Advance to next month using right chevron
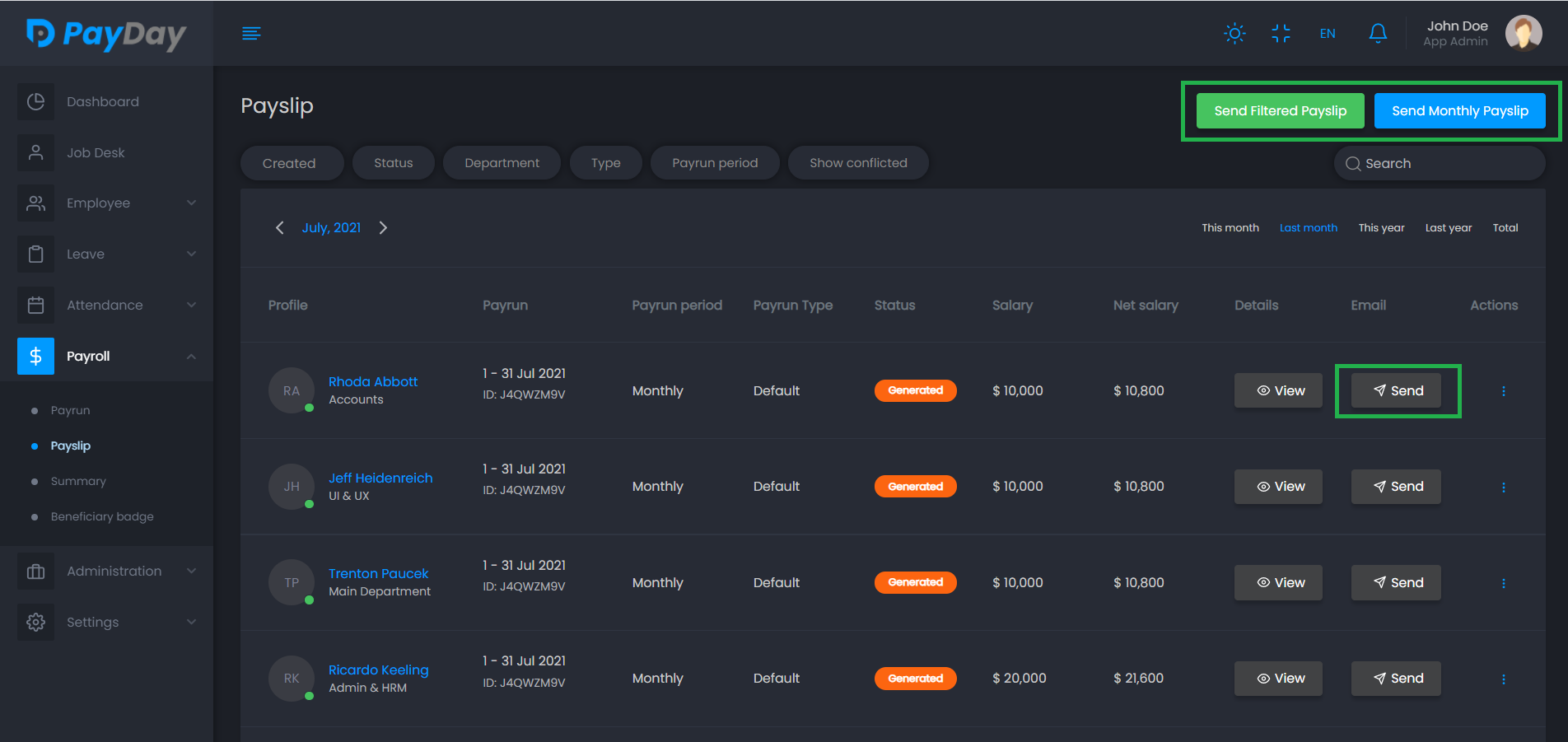1568x742 pixels. coord(383,227)
